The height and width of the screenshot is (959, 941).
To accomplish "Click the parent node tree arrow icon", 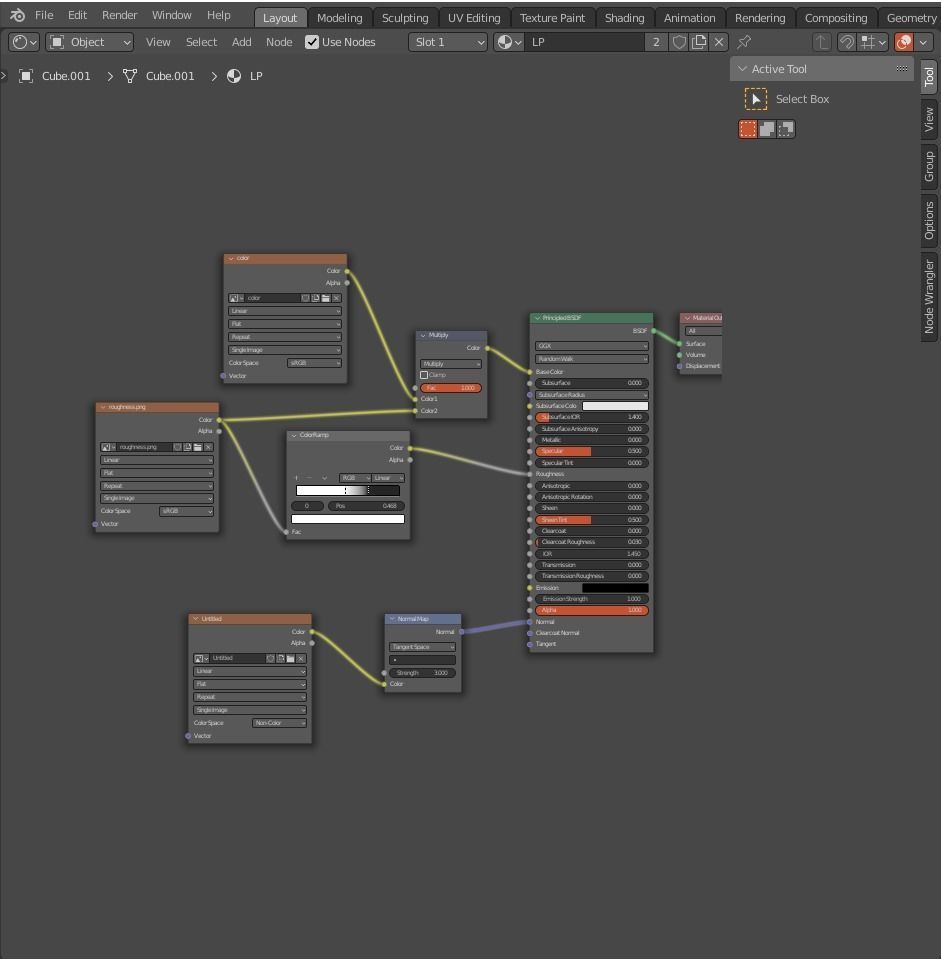I will [822, 42].
